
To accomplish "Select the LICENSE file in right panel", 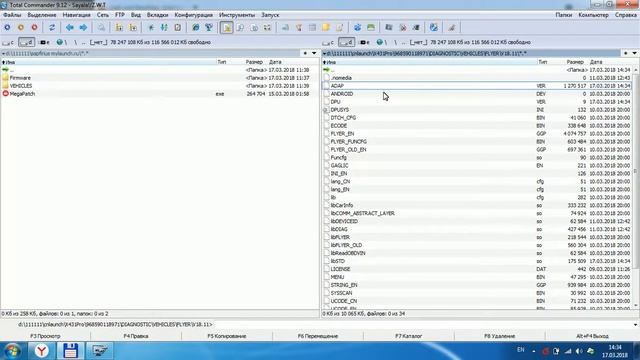I will (340, 269).
